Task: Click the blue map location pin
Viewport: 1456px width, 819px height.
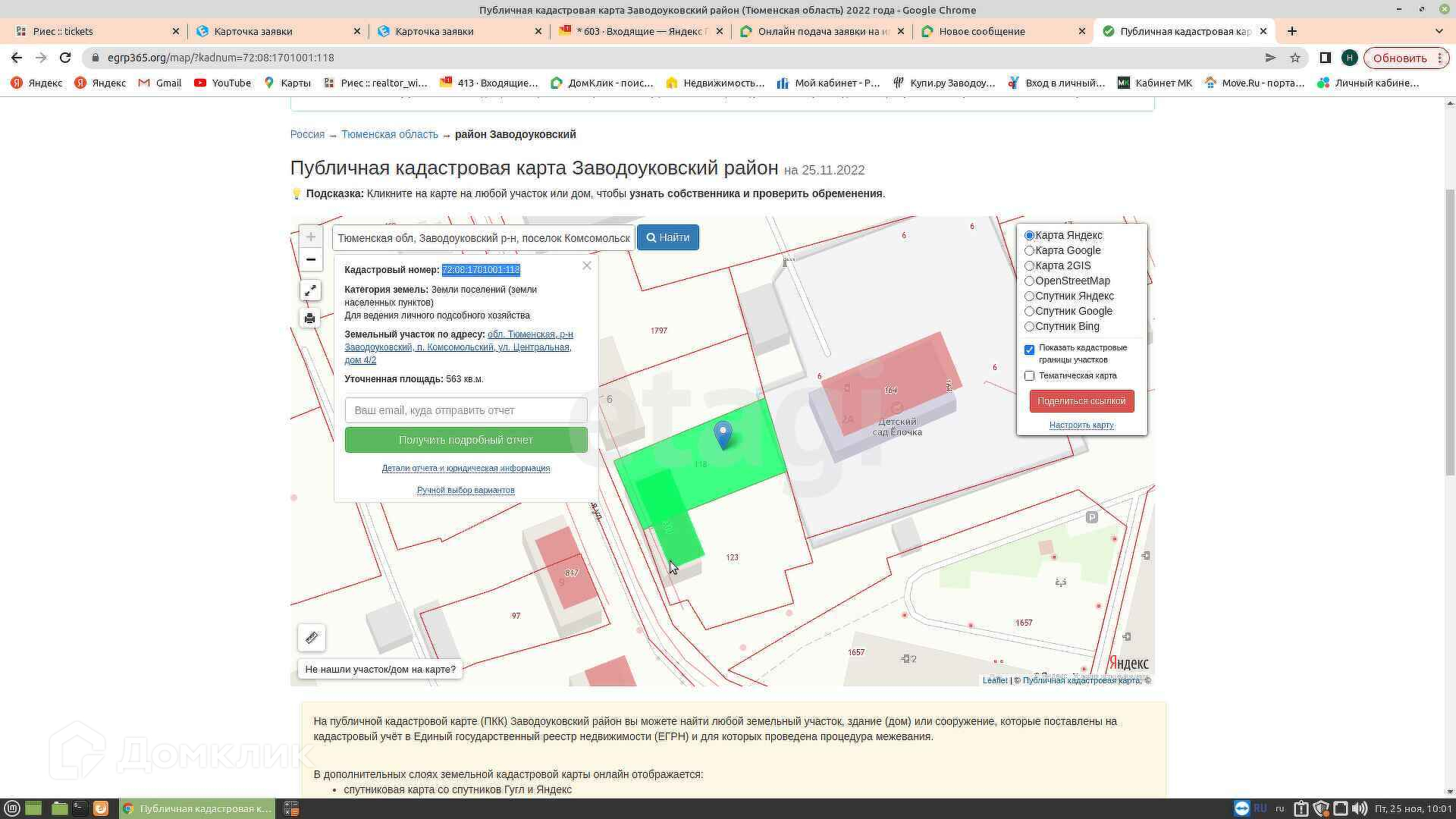Action: pyautogui.click(x=723, y=434)
